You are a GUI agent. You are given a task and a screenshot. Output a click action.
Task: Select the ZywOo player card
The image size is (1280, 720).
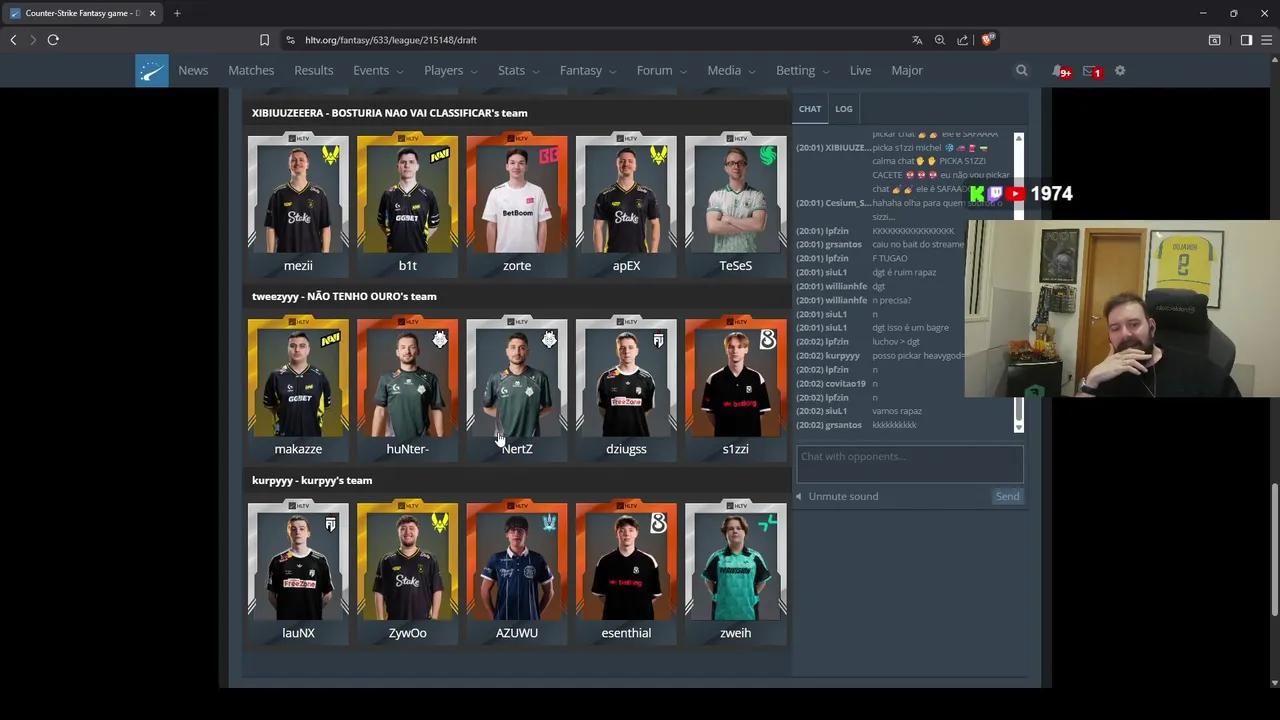pos(407,572)
